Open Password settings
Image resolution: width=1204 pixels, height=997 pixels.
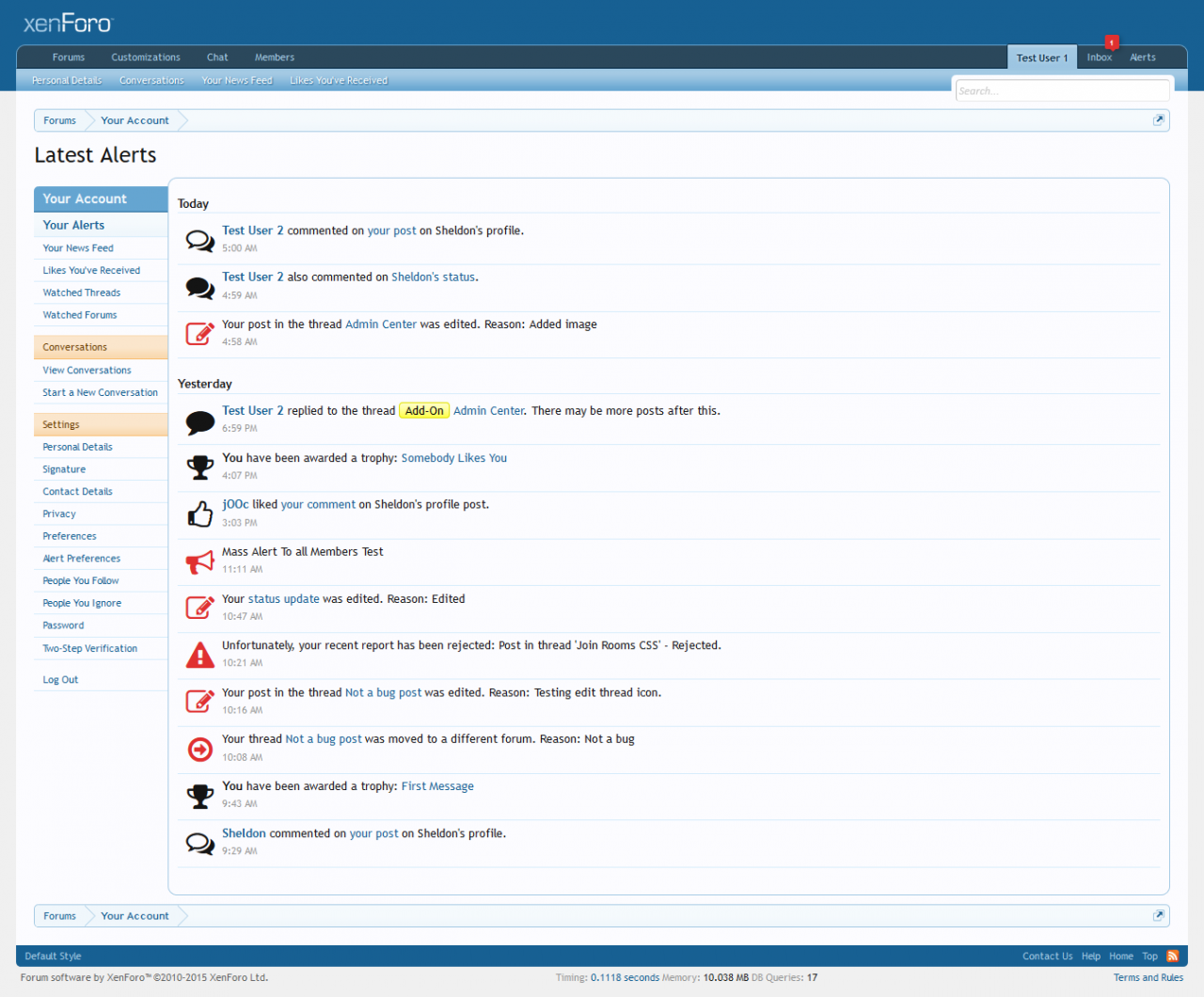tap(101, 625)
